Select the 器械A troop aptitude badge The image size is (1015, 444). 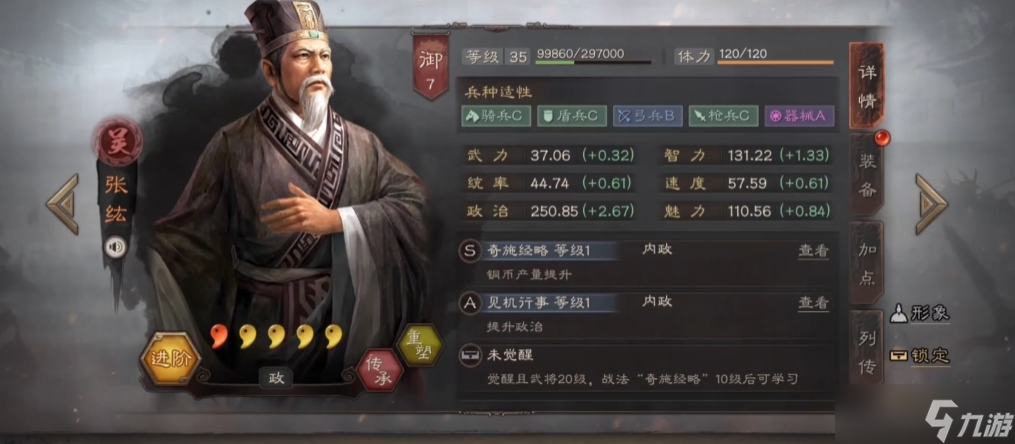pos(799,116)
